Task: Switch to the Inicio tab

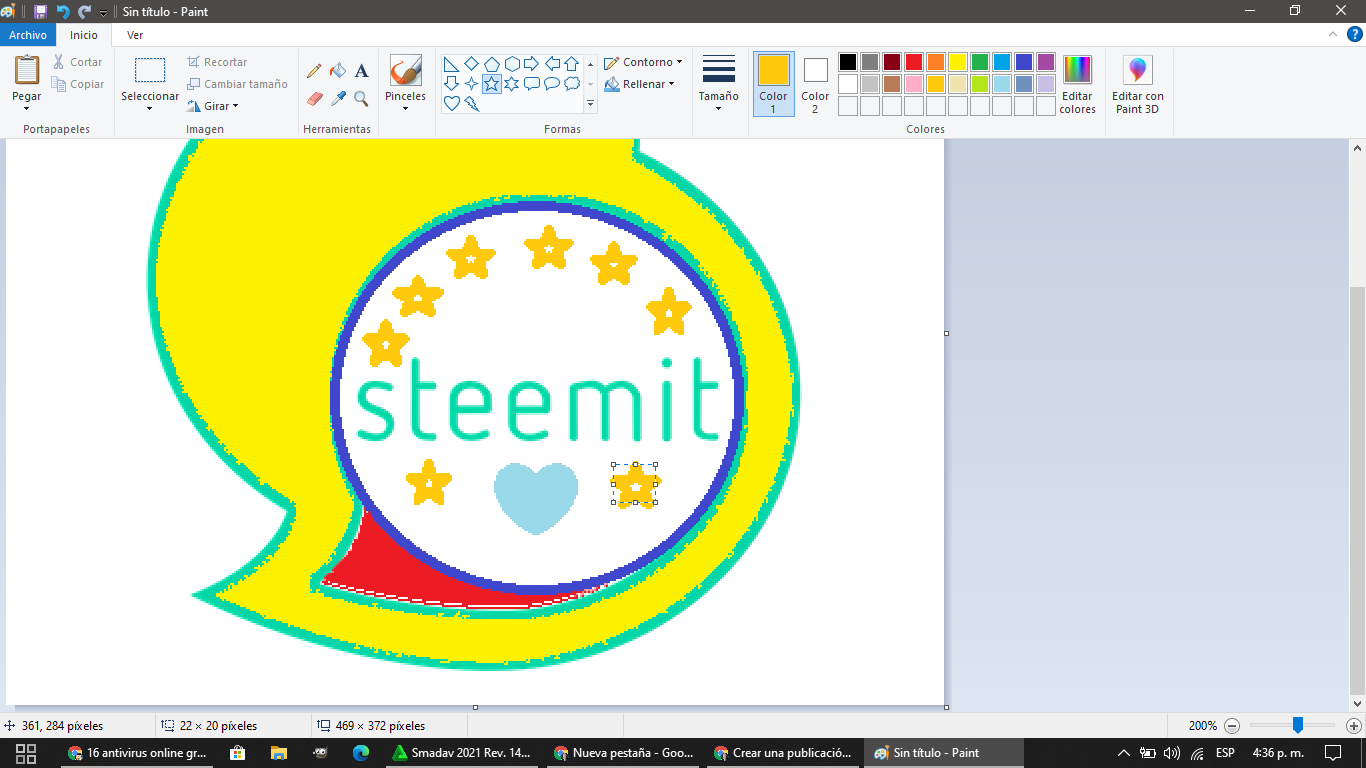Action: coord(84,35)
